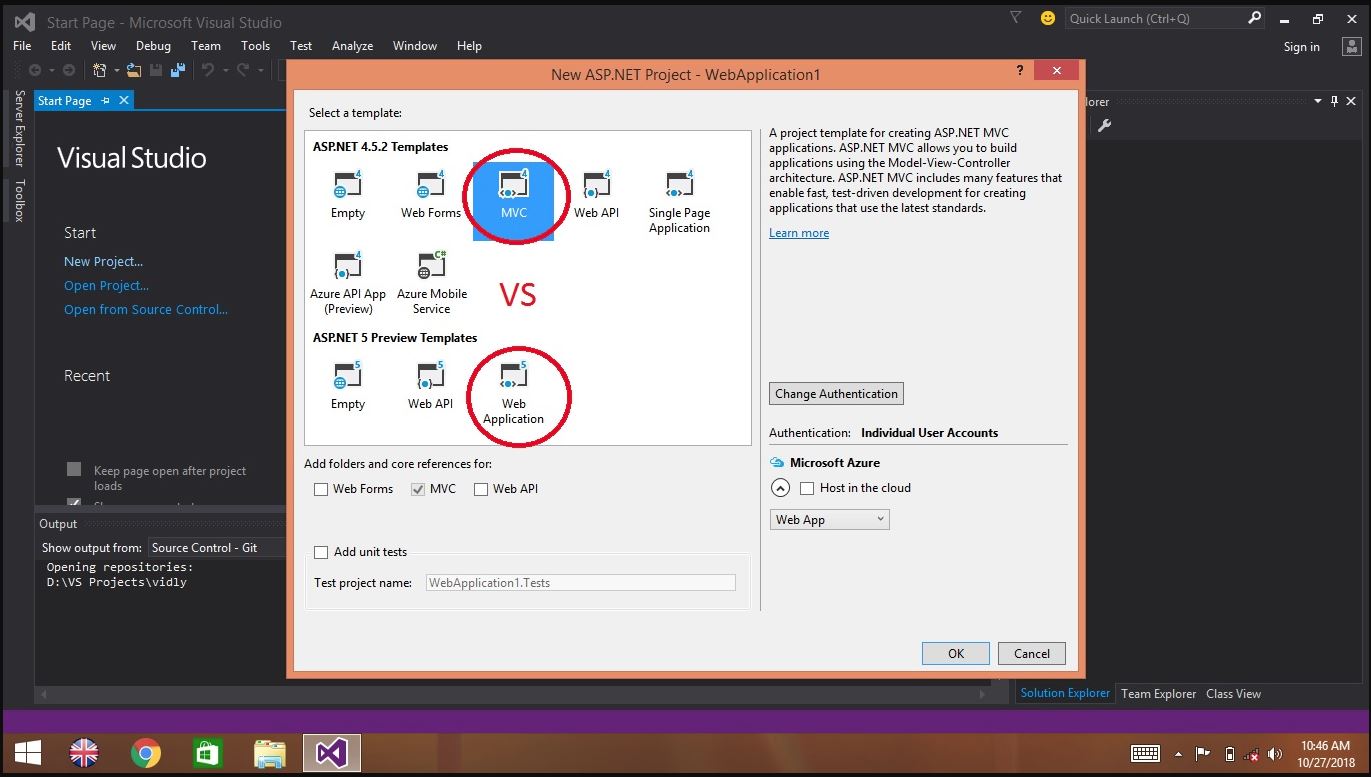Image resolution: width=1371 pixels, height=777 pixels.
Task: Pick the ASP.NET 4.5.2 Web API template
Action: click(x=596, y=195)
